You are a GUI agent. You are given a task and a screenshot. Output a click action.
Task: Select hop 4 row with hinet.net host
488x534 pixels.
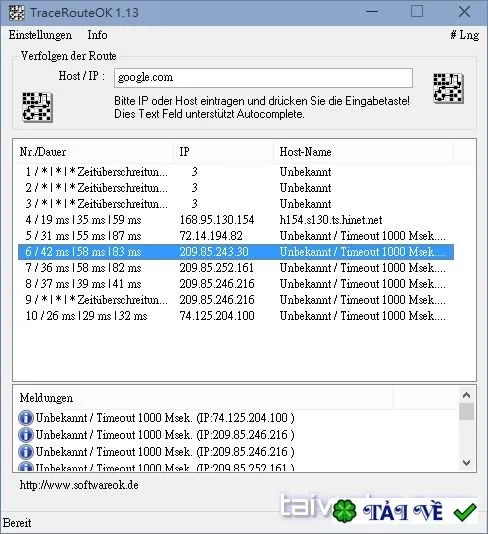236,220
